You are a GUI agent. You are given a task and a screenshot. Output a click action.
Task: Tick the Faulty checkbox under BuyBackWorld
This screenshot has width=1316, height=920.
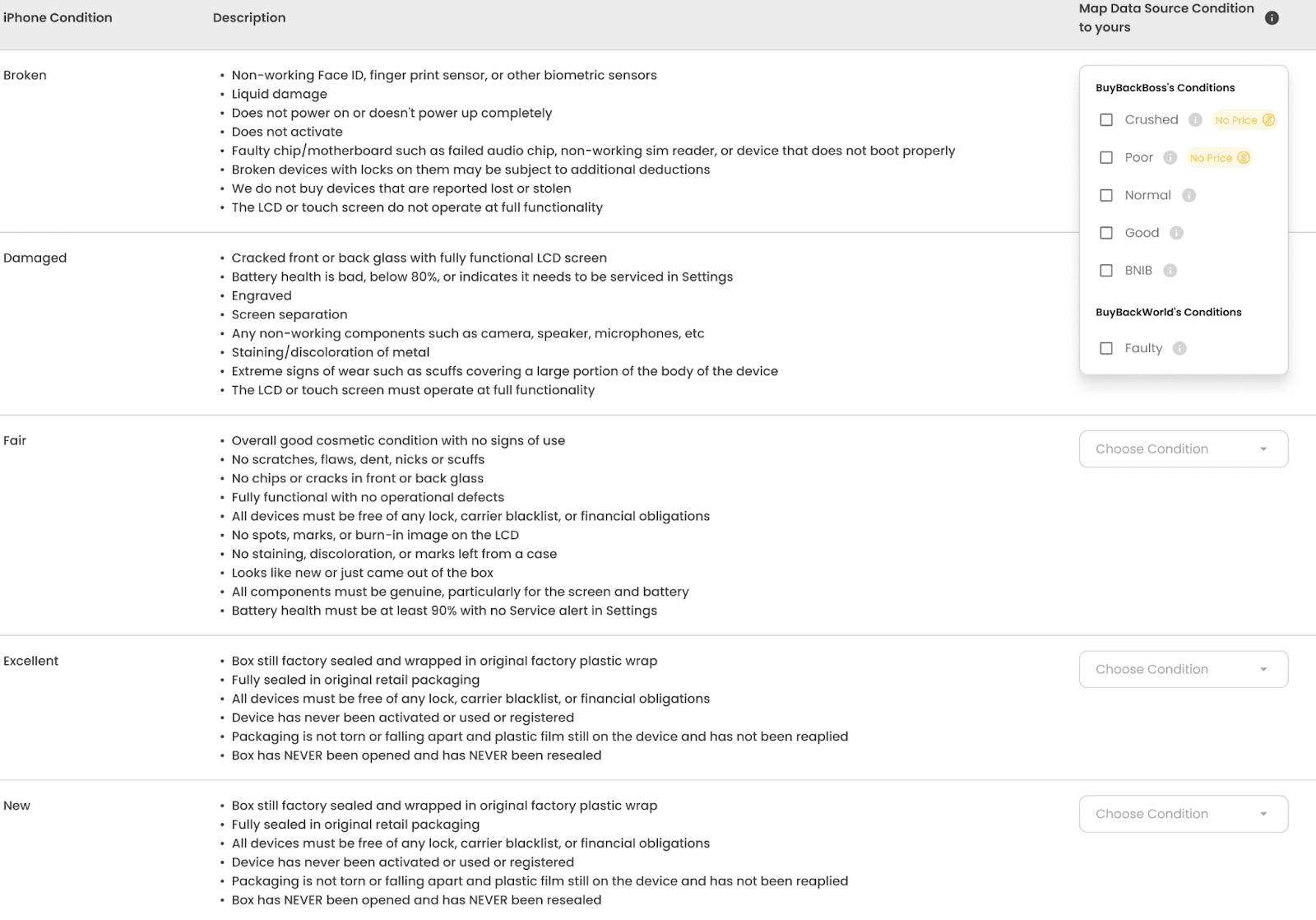(x=1106, y=348)
